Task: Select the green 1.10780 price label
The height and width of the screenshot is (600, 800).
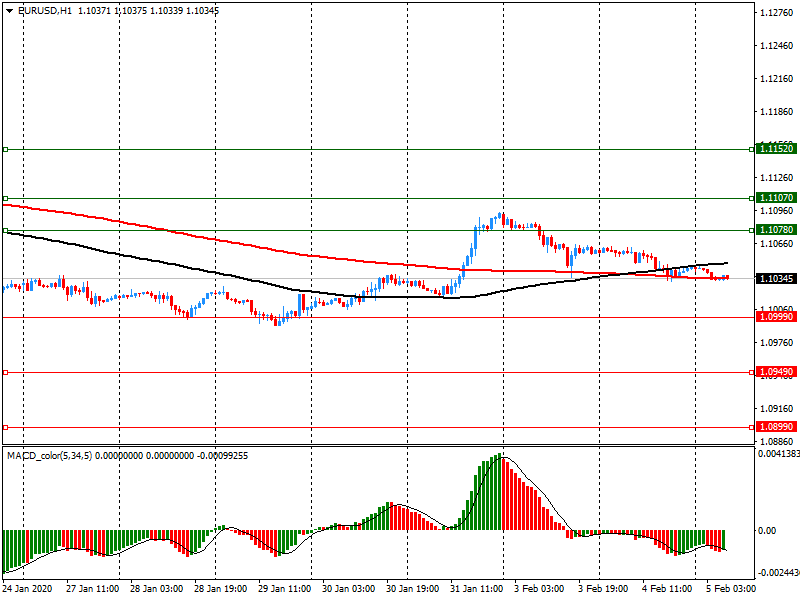Action: [x=776, y=230]
